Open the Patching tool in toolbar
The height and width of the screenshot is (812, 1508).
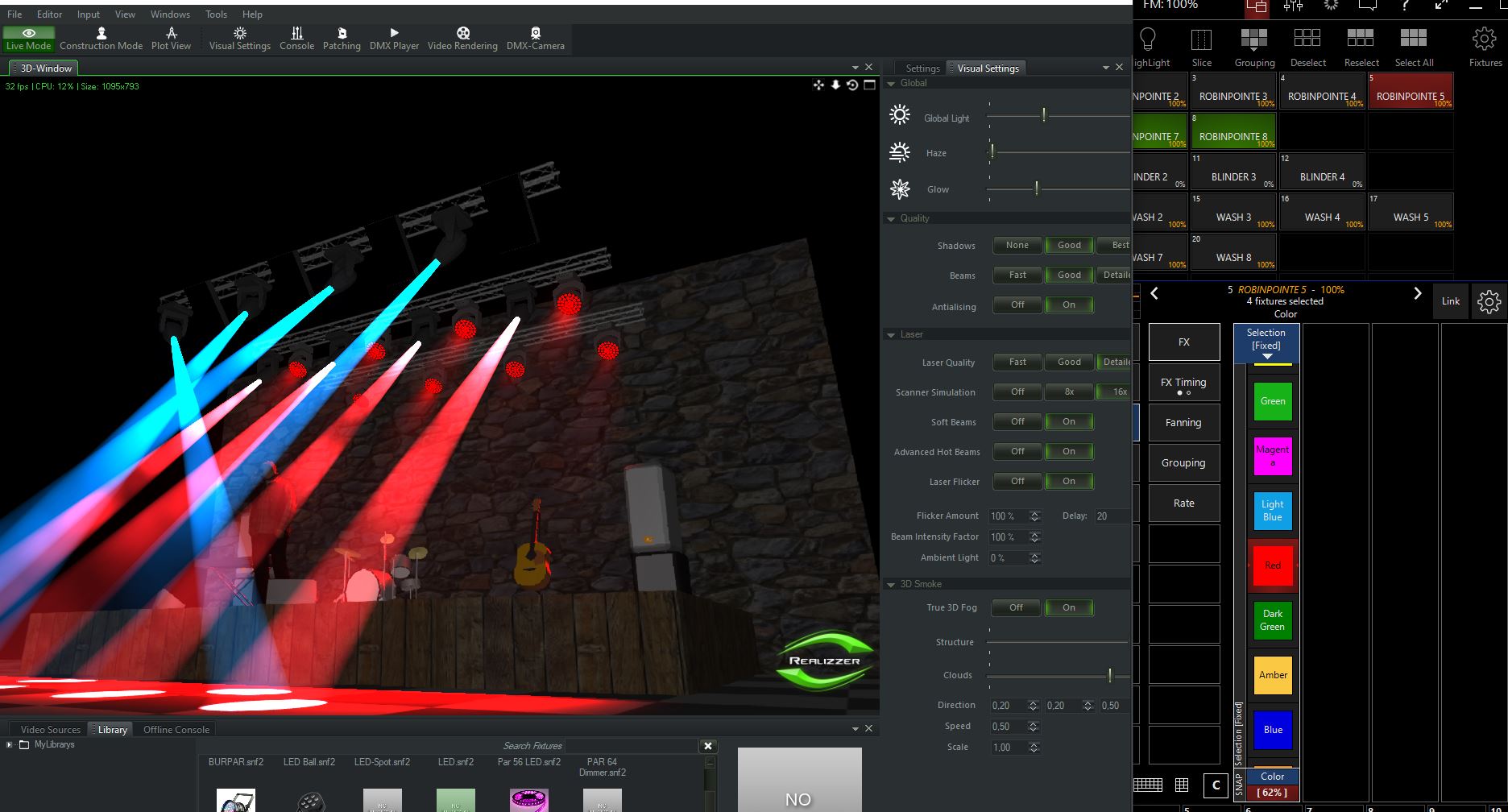tap(342, 38)
